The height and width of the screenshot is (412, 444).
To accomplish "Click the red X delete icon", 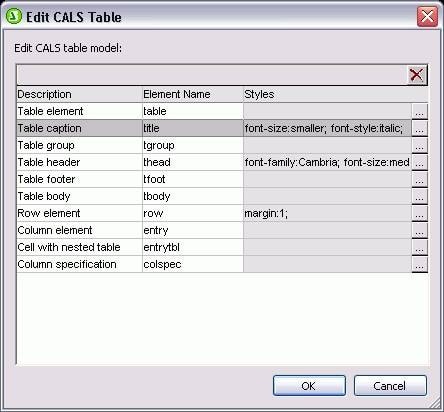I will (417, 75).
